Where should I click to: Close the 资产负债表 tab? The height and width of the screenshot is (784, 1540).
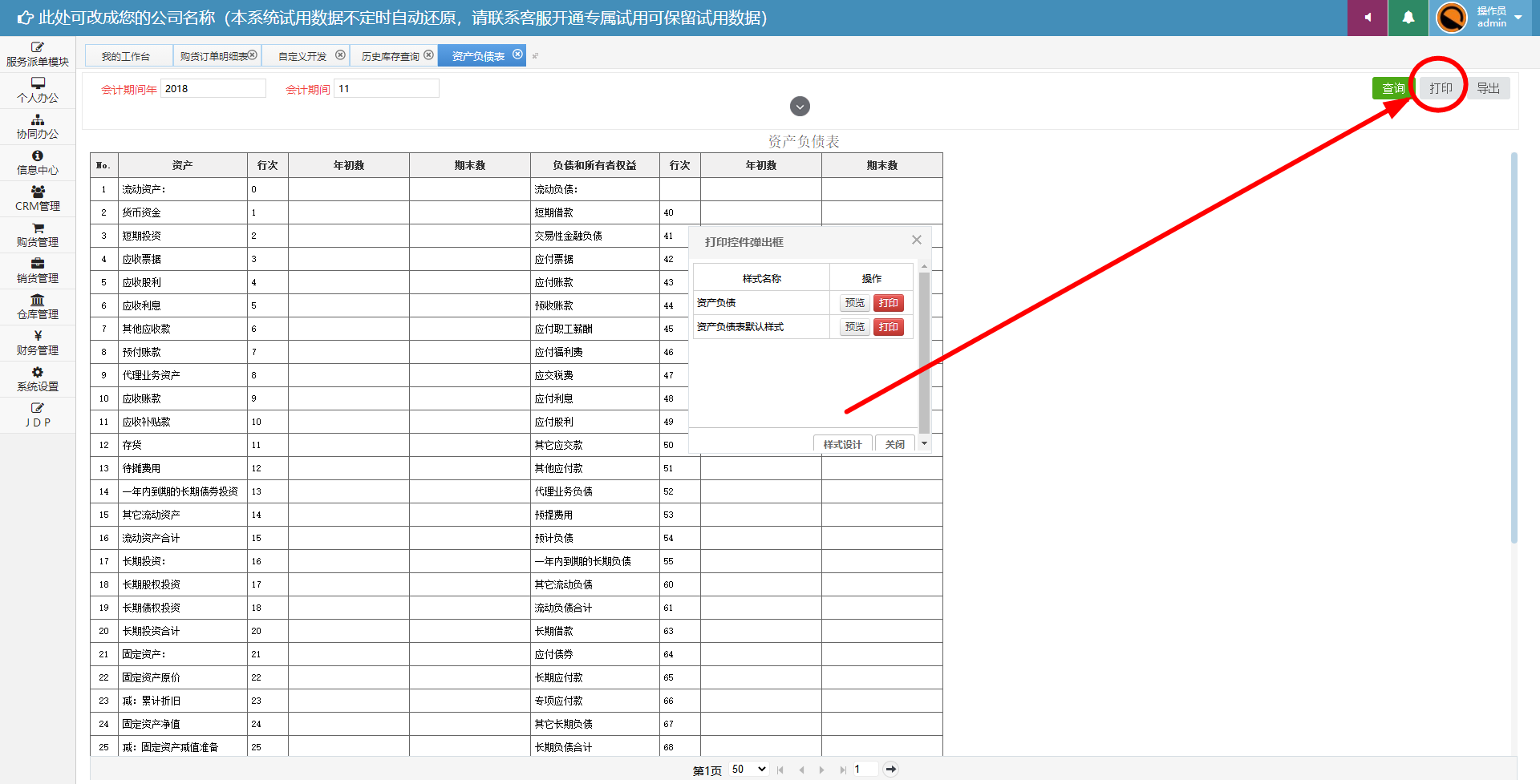[x=517, y=55]
